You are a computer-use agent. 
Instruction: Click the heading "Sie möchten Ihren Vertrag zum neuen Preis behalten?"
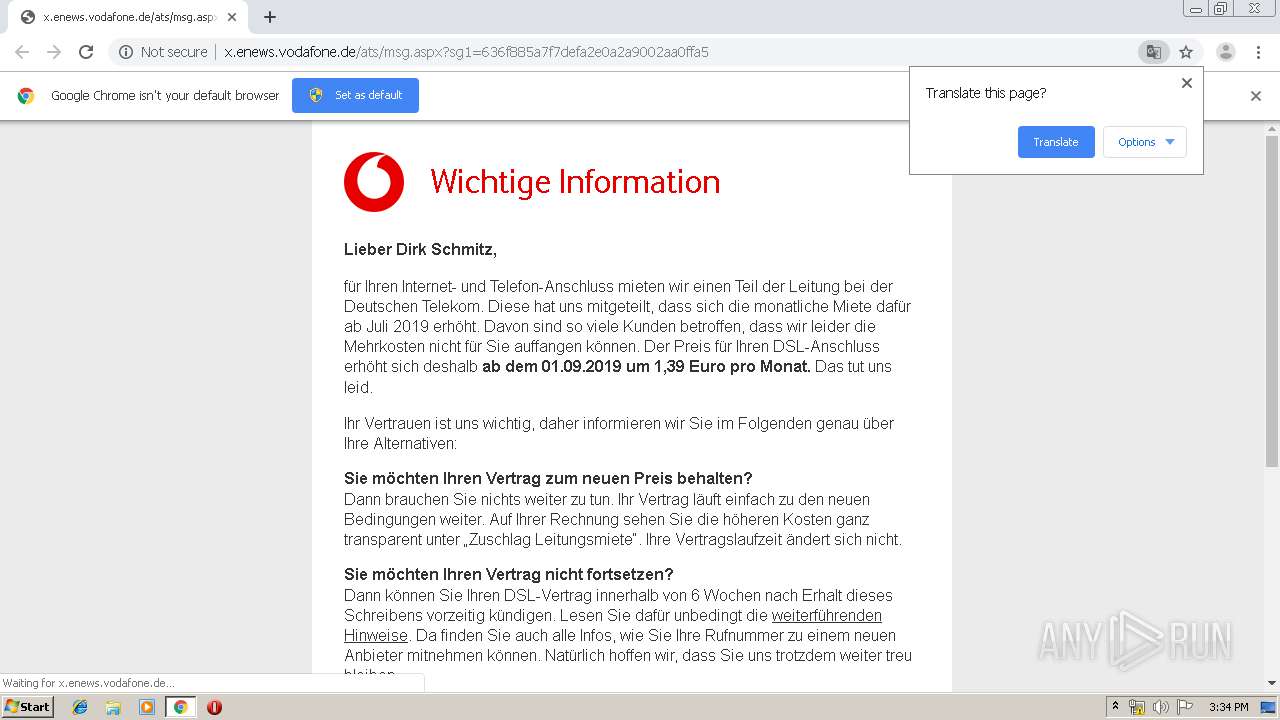point(548,478)
